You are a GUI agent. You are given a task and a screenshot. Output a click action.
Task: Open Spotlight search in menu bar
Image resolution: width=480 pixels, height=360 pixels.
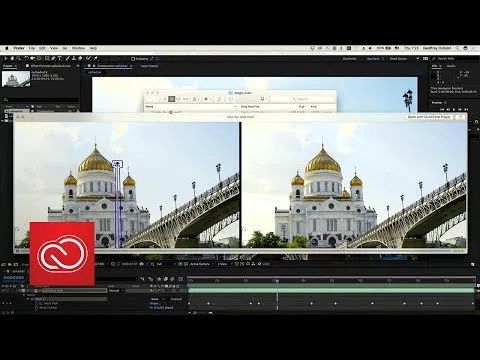[457, 48]
